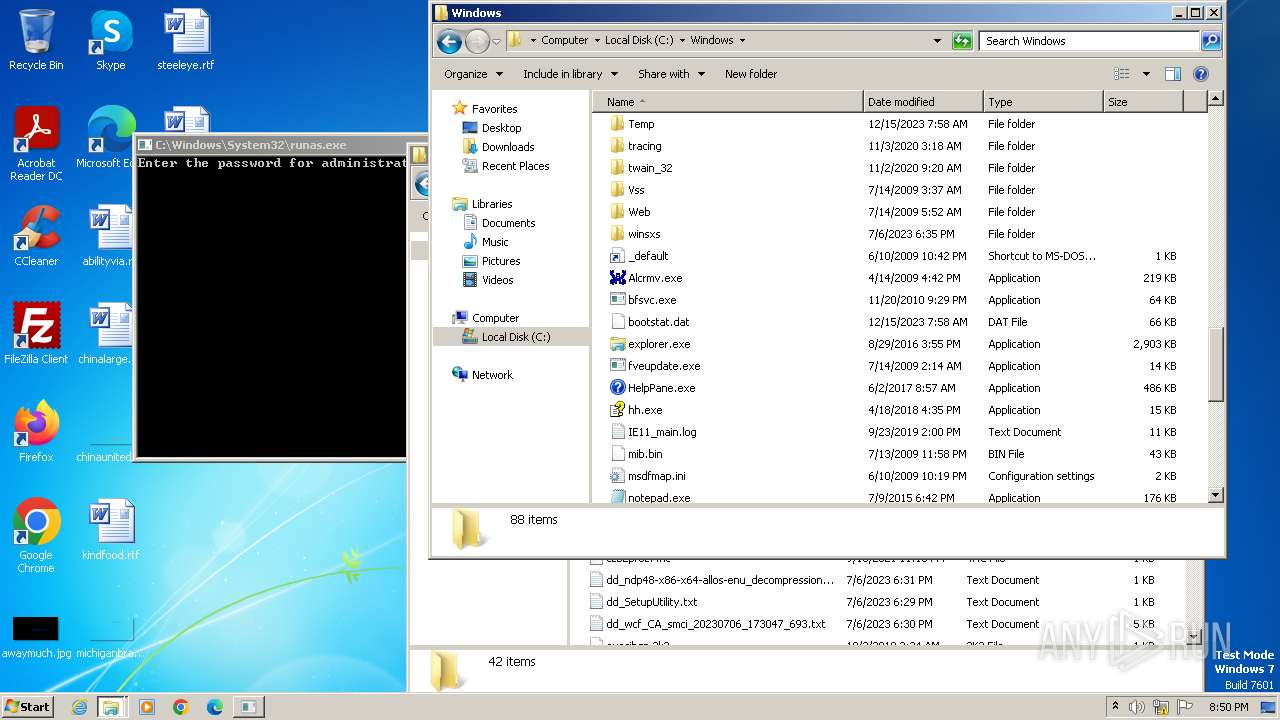Screen dimensions: 1280x720
Task: Open FileZilla Client shortcut
Action: [x=36, y=334]
